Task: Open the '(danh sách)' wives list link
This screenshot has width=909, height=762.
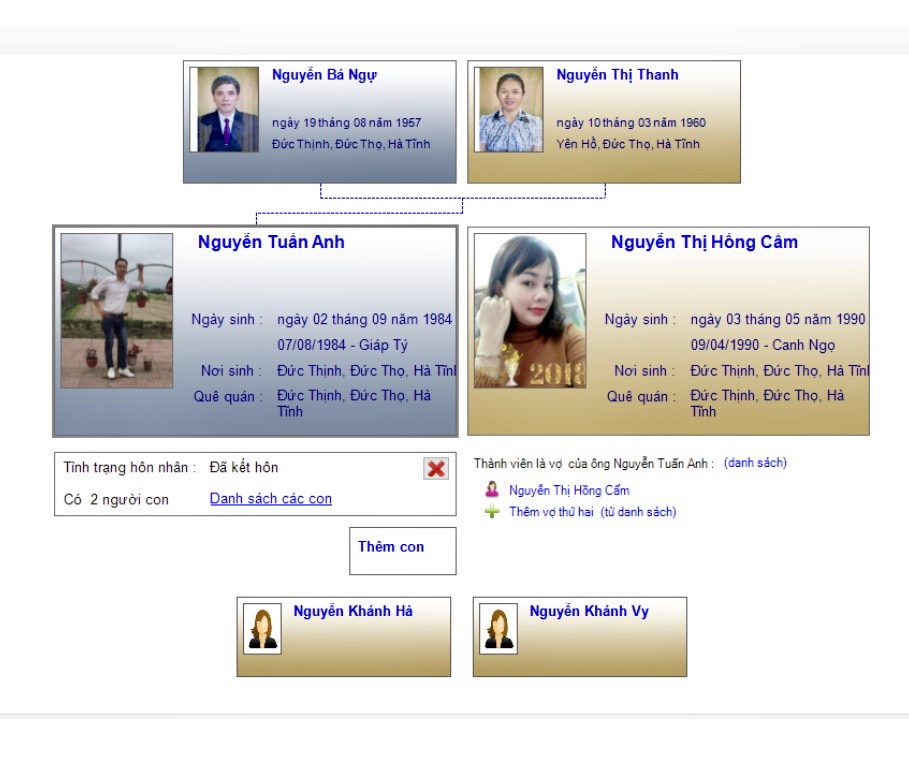Action: click(755, 463)
